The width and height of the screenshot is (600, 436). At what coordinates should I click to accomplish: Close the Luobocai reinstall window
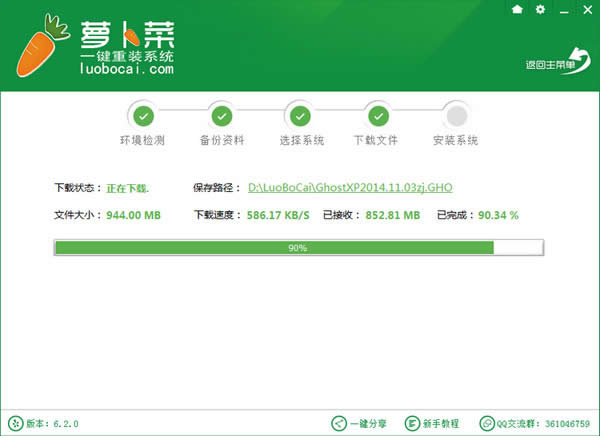point(586,10)
